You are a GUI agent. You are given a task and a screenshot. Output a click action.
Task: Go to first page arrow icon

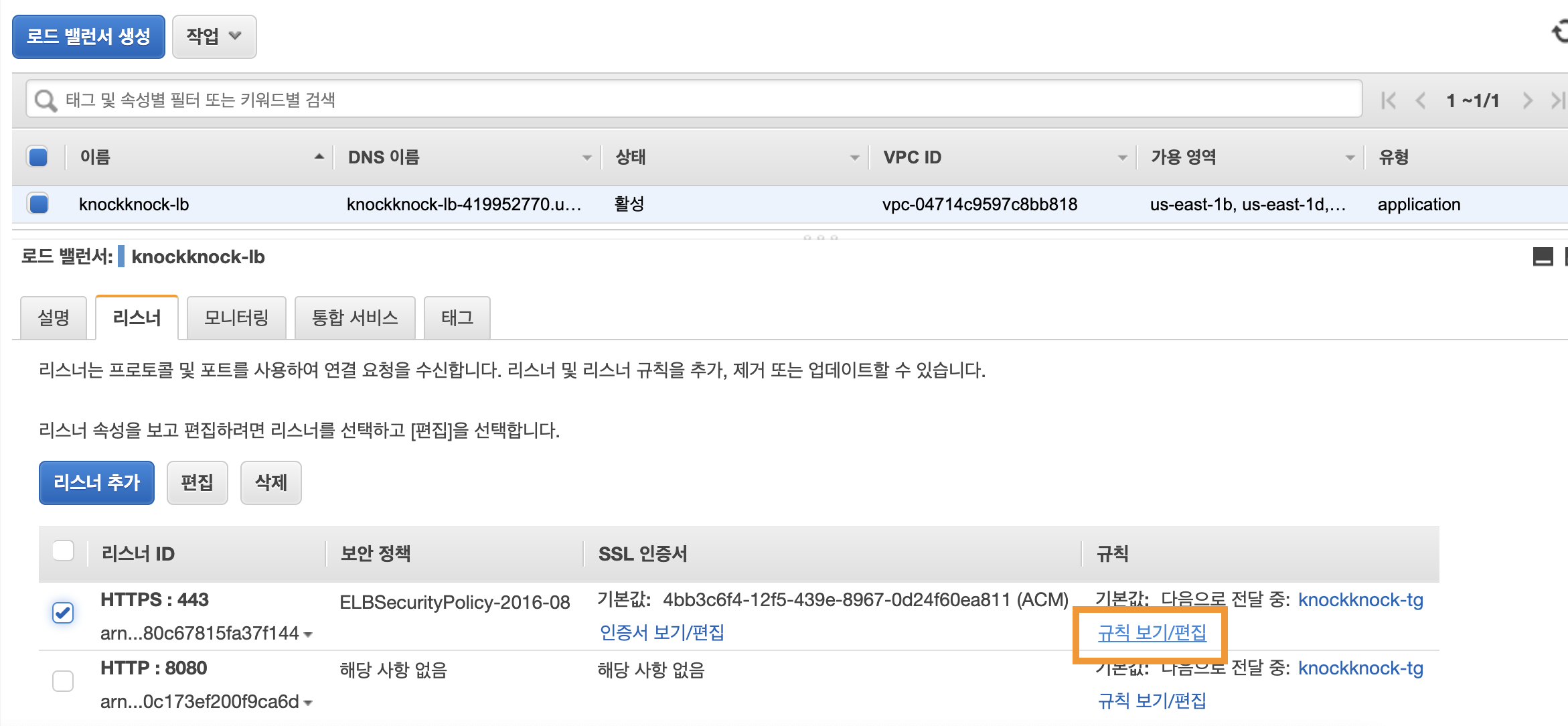[x=1389, y=100]
